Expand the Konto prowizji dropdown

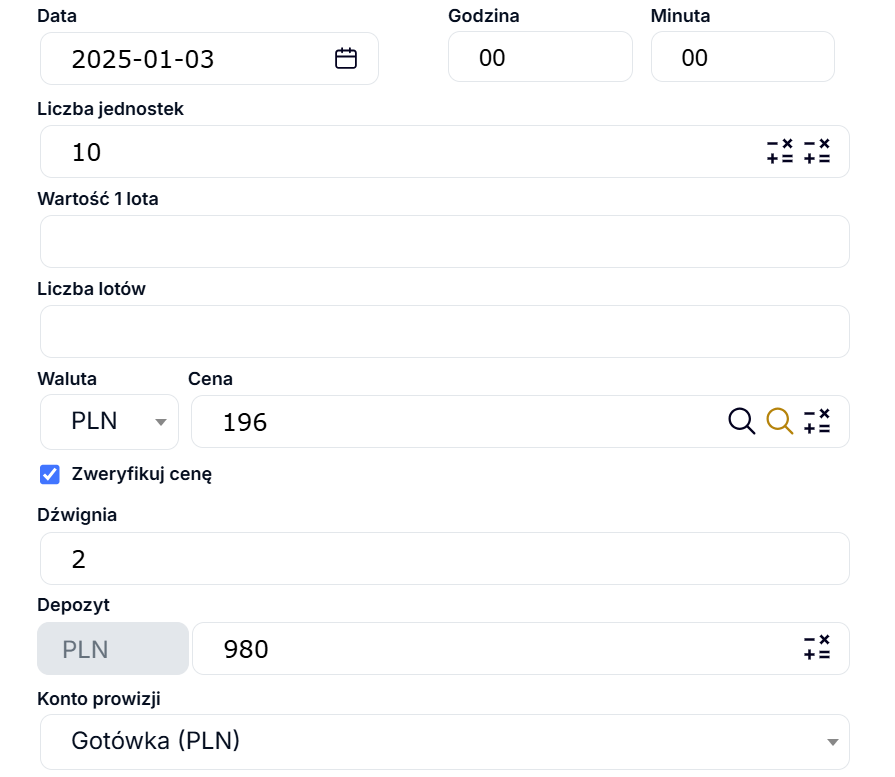[x=444, y=741]
